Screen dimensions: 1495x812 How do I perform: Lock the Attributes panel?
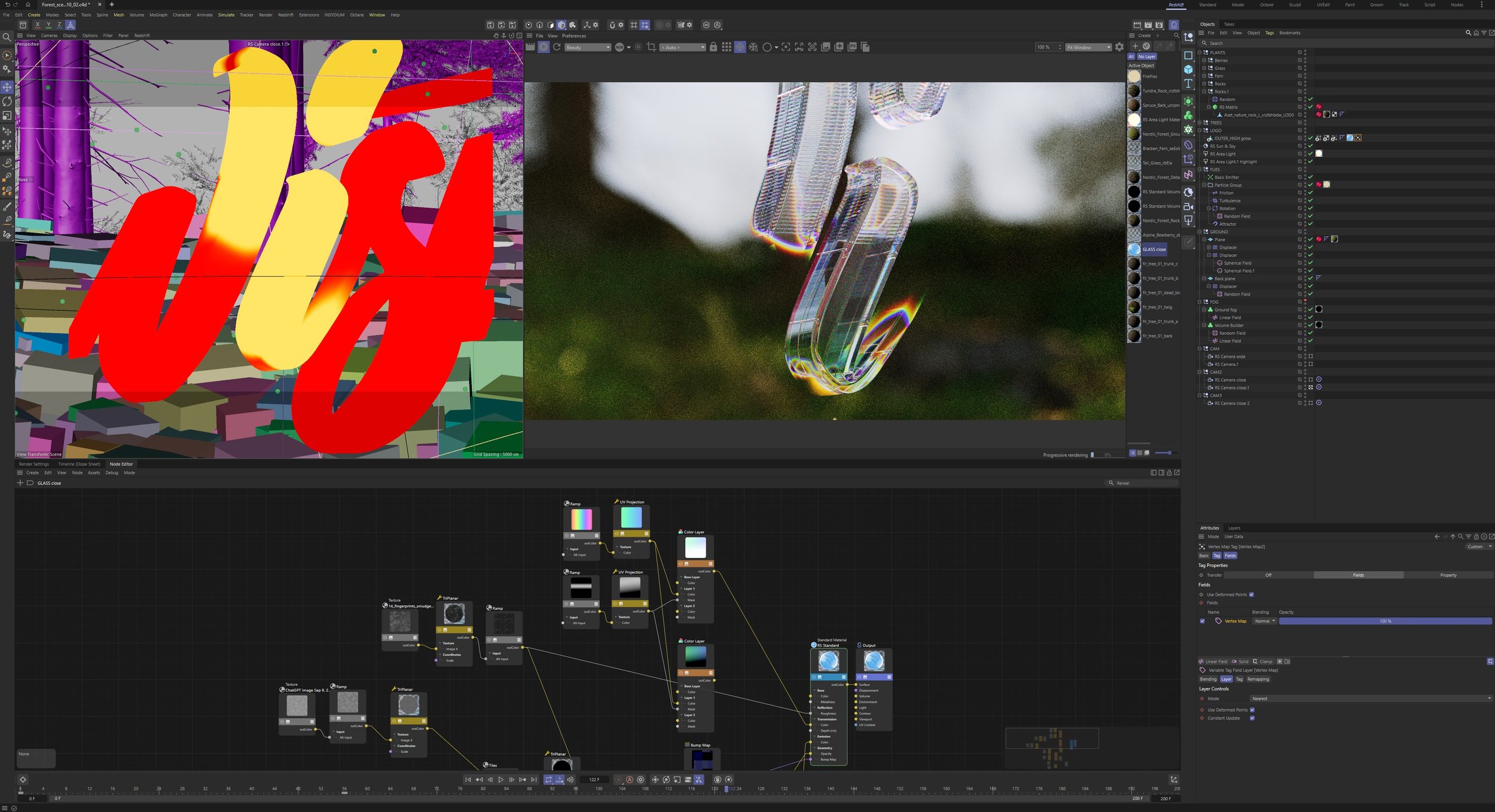1476,537
